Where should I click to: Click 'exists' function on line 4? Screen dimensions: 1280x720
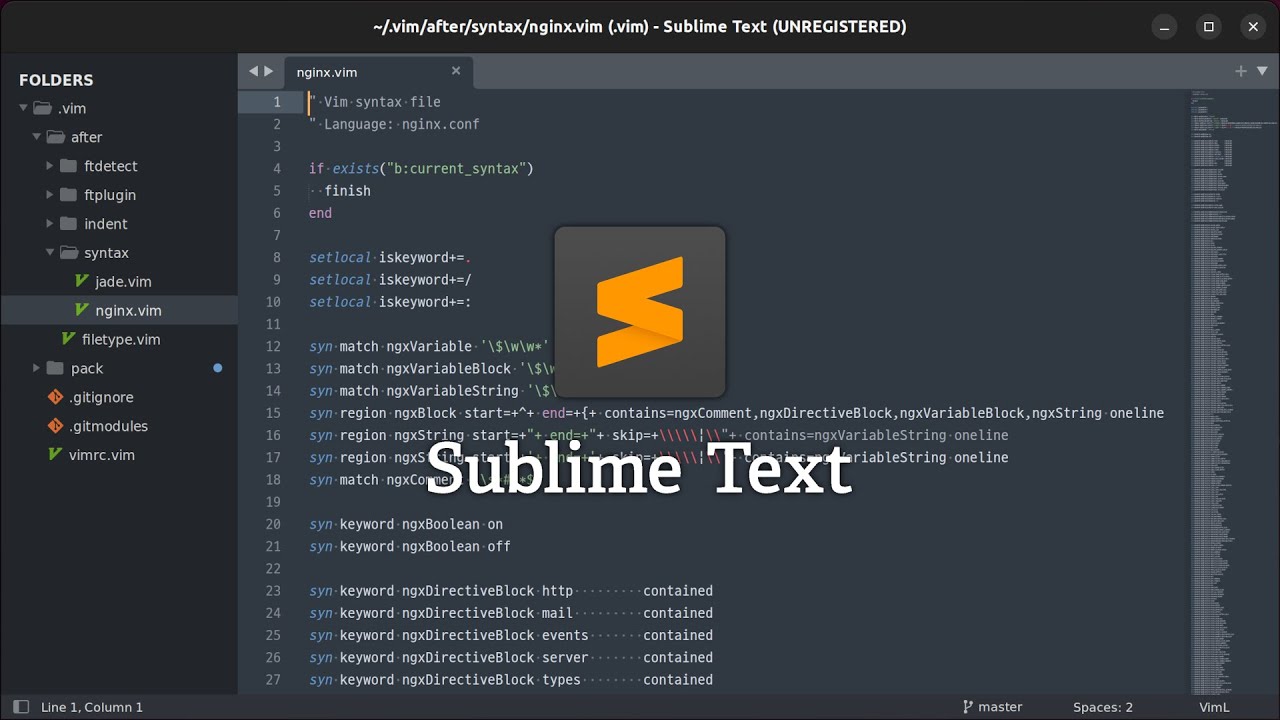355,168
